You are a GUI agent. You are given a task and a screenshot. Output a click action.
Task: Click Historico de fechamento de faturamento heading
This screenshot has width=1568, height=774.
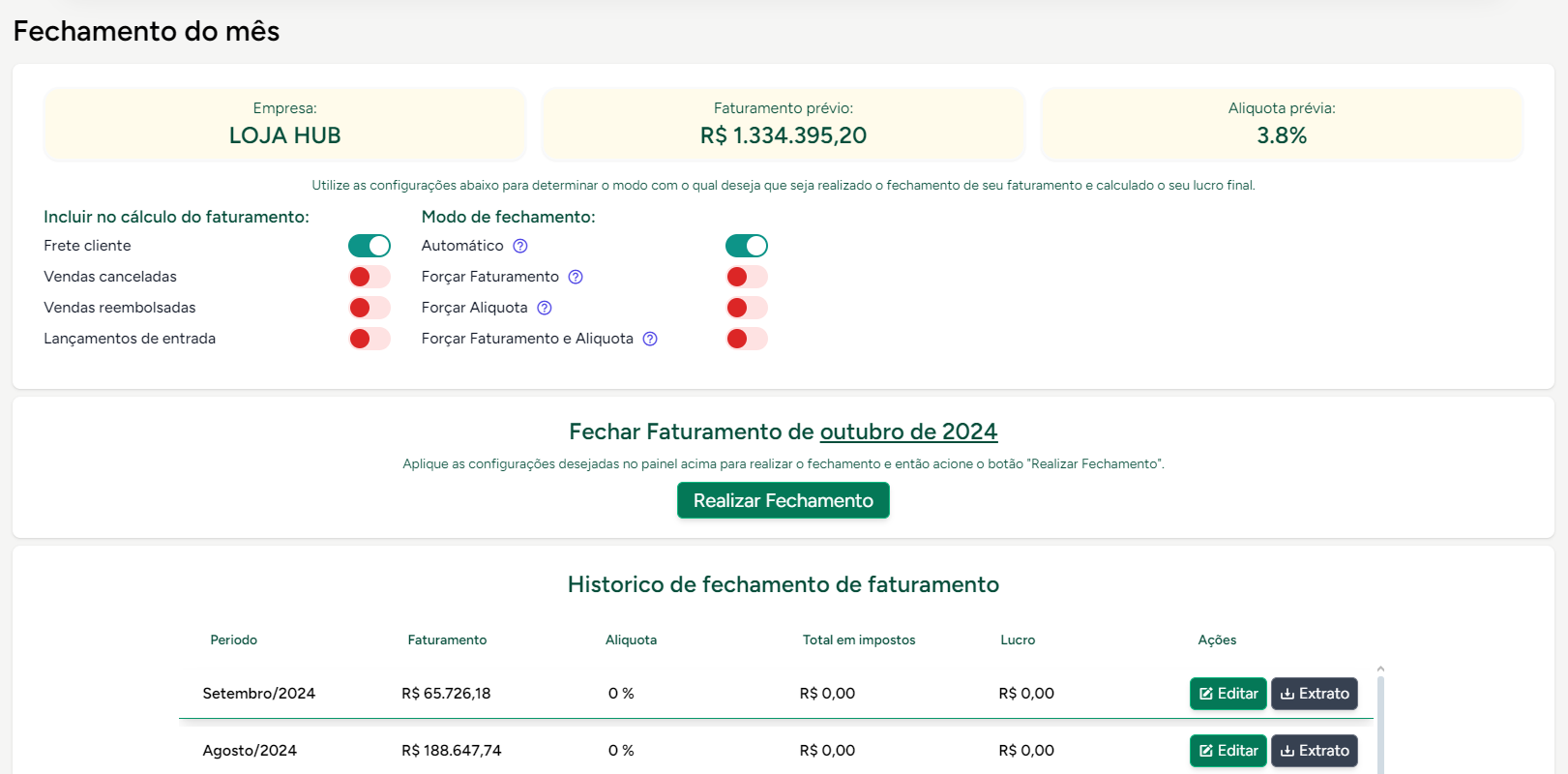(x=784, y=584)
